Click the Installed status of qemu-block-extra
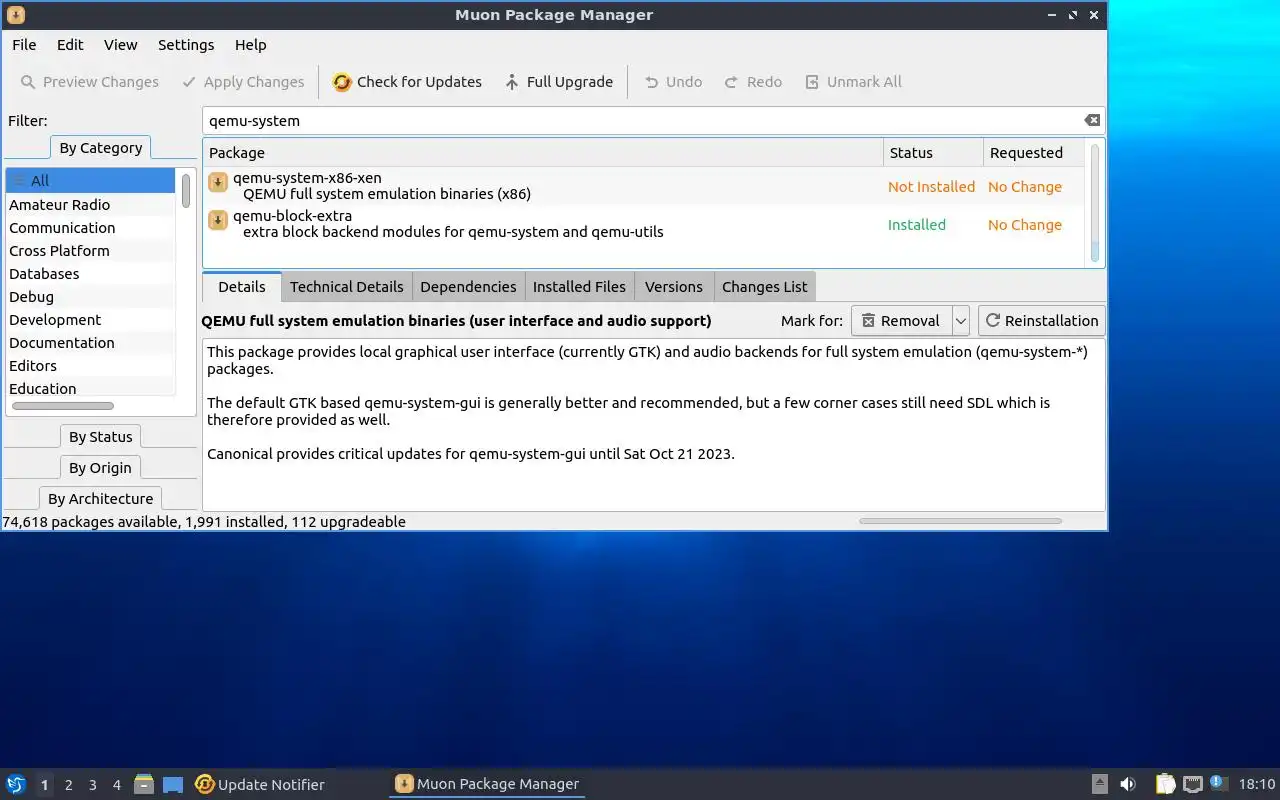1280x800 pixels. 916,225
